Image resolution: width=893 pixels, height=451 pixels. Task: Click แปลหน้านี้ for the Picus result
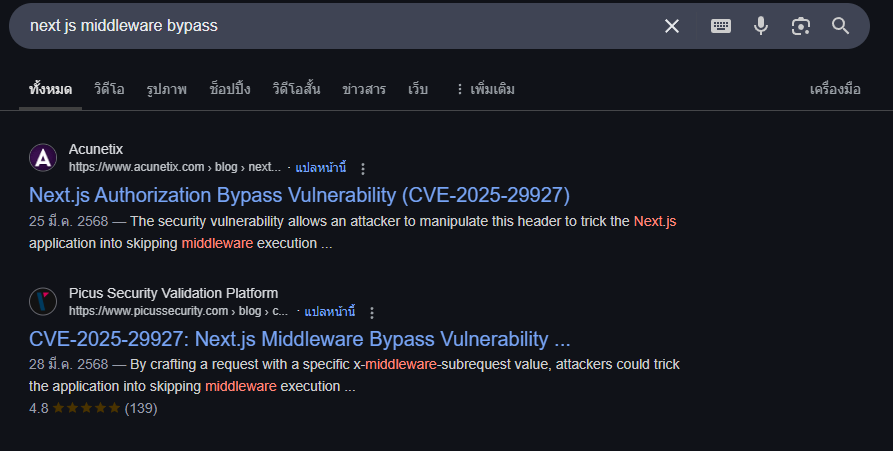(x=330, y=312)
